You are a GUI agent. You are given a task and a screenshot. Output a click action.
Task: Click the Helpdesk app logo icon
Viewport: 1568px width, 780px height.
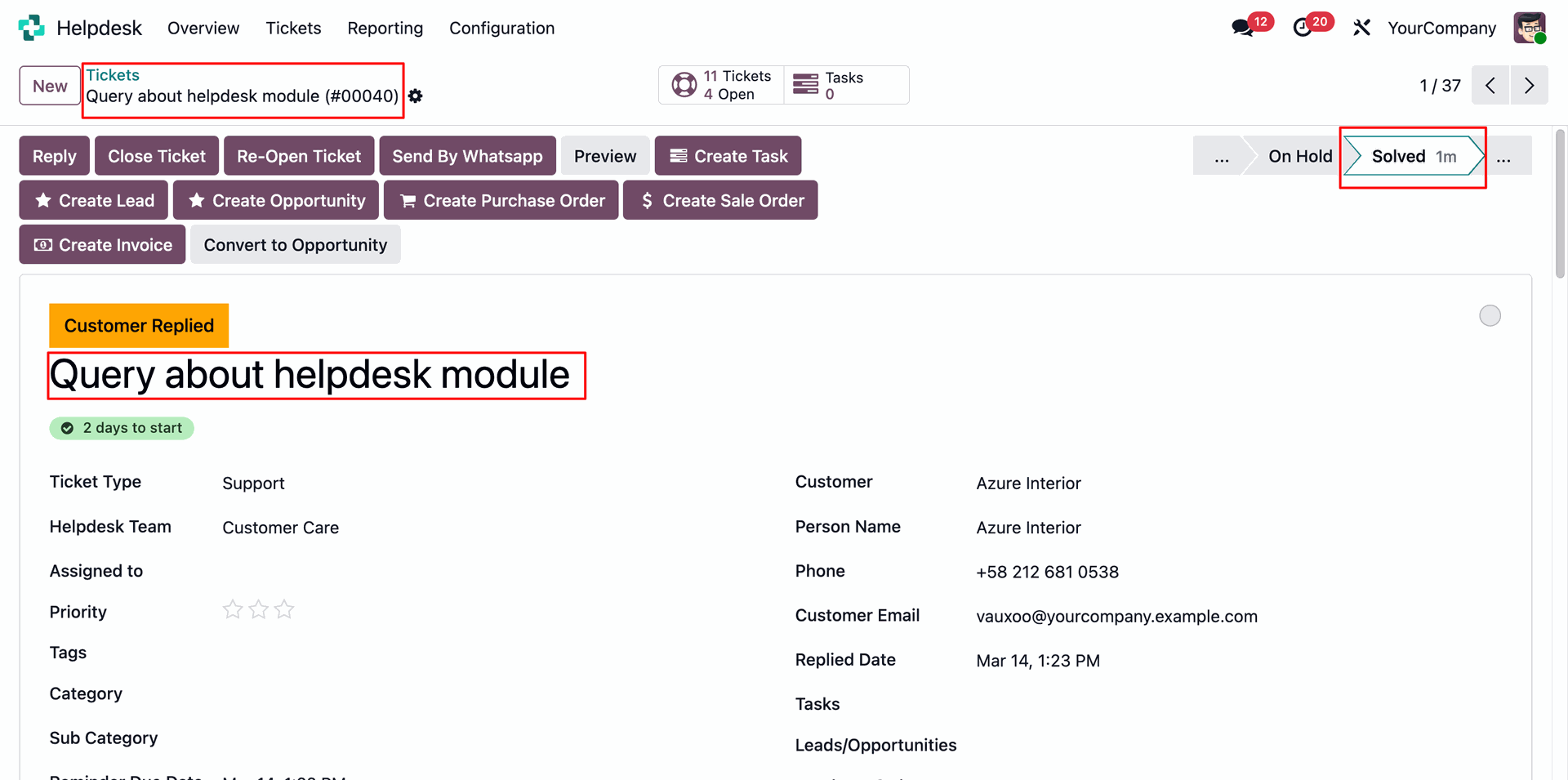click(31, 28)
